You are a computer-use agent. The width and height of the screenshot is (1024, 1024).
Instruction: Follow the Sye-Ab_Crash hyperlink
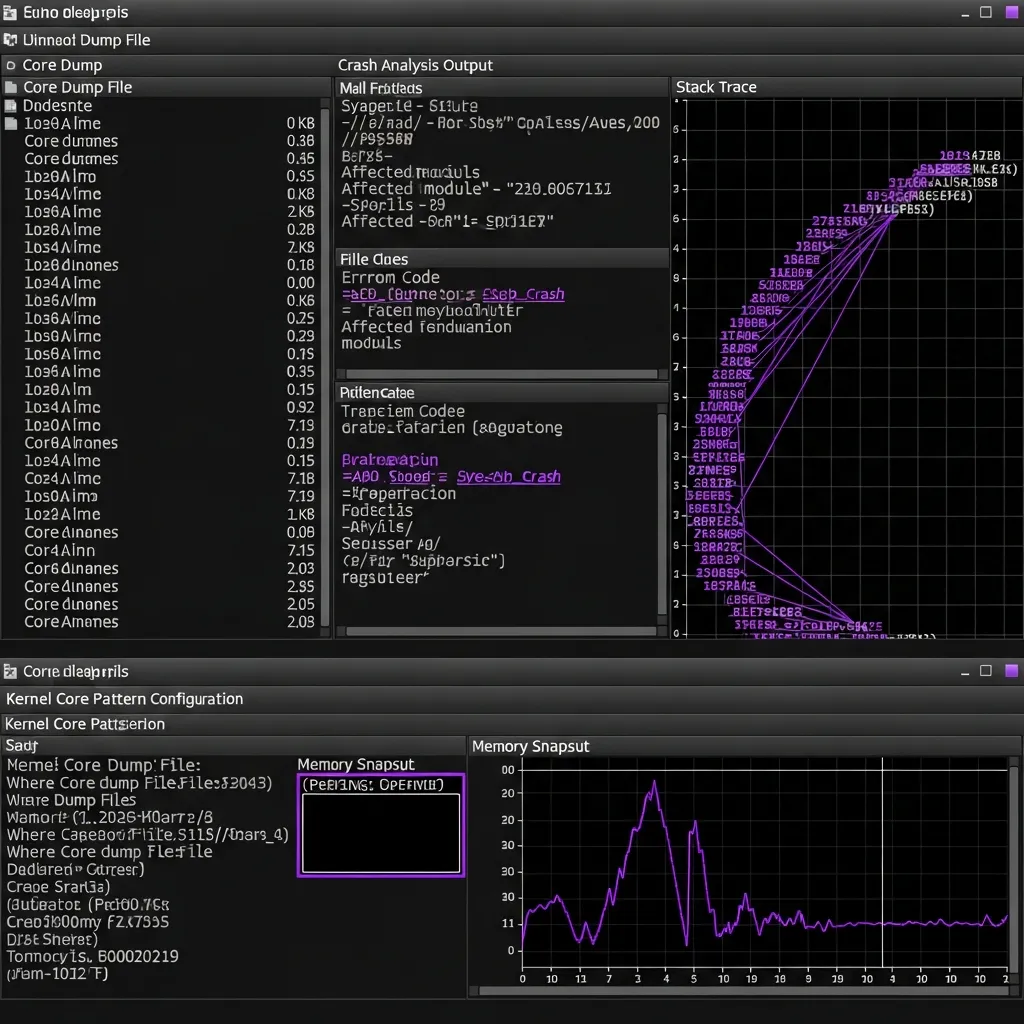point(509,476)
